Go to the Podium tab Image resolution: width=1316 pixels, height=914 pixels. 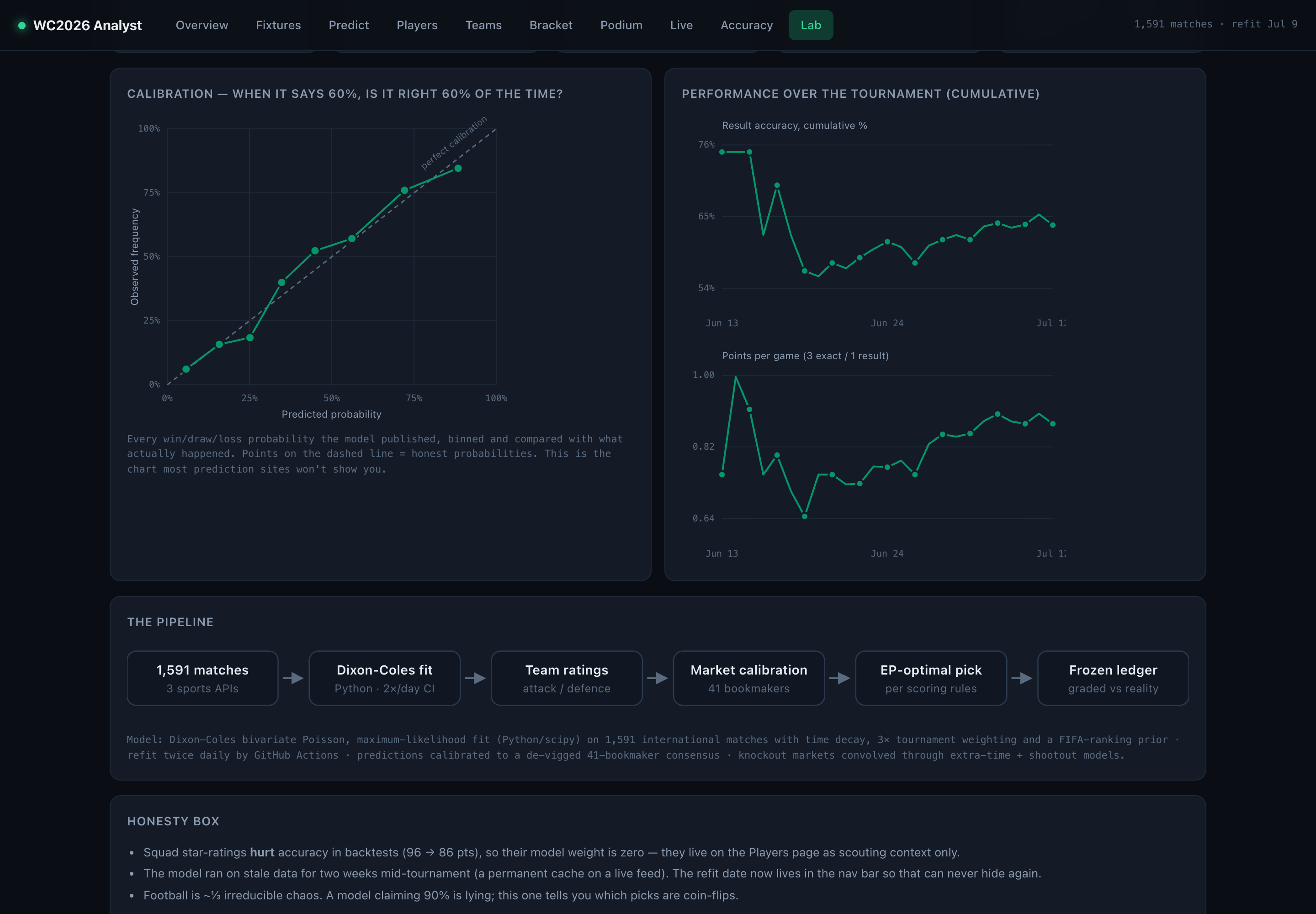(x=621, y=25)
